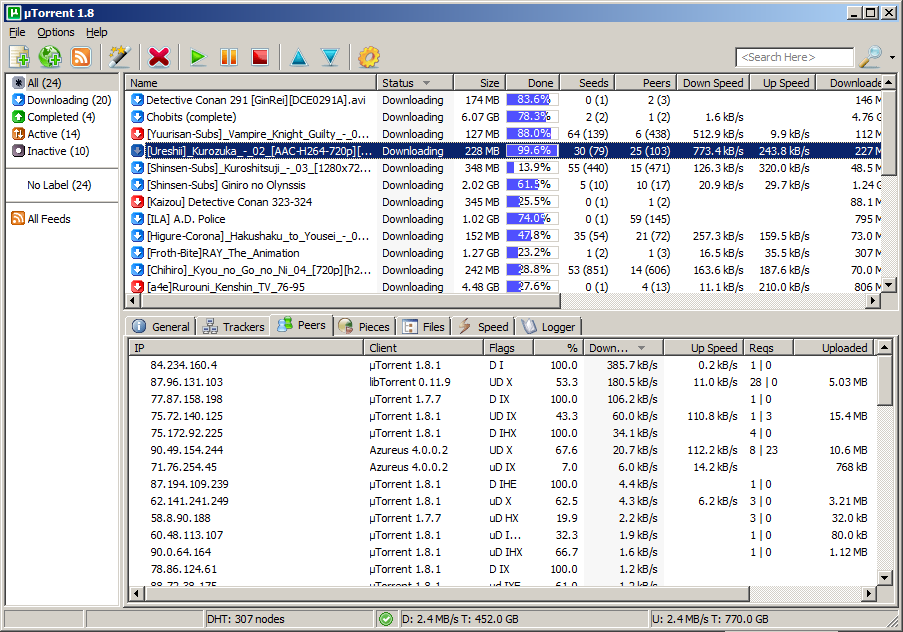903x632 pixels.
Task: Click torrent list vertical scrollbar down arrow
Action: [x=889, y=285]
